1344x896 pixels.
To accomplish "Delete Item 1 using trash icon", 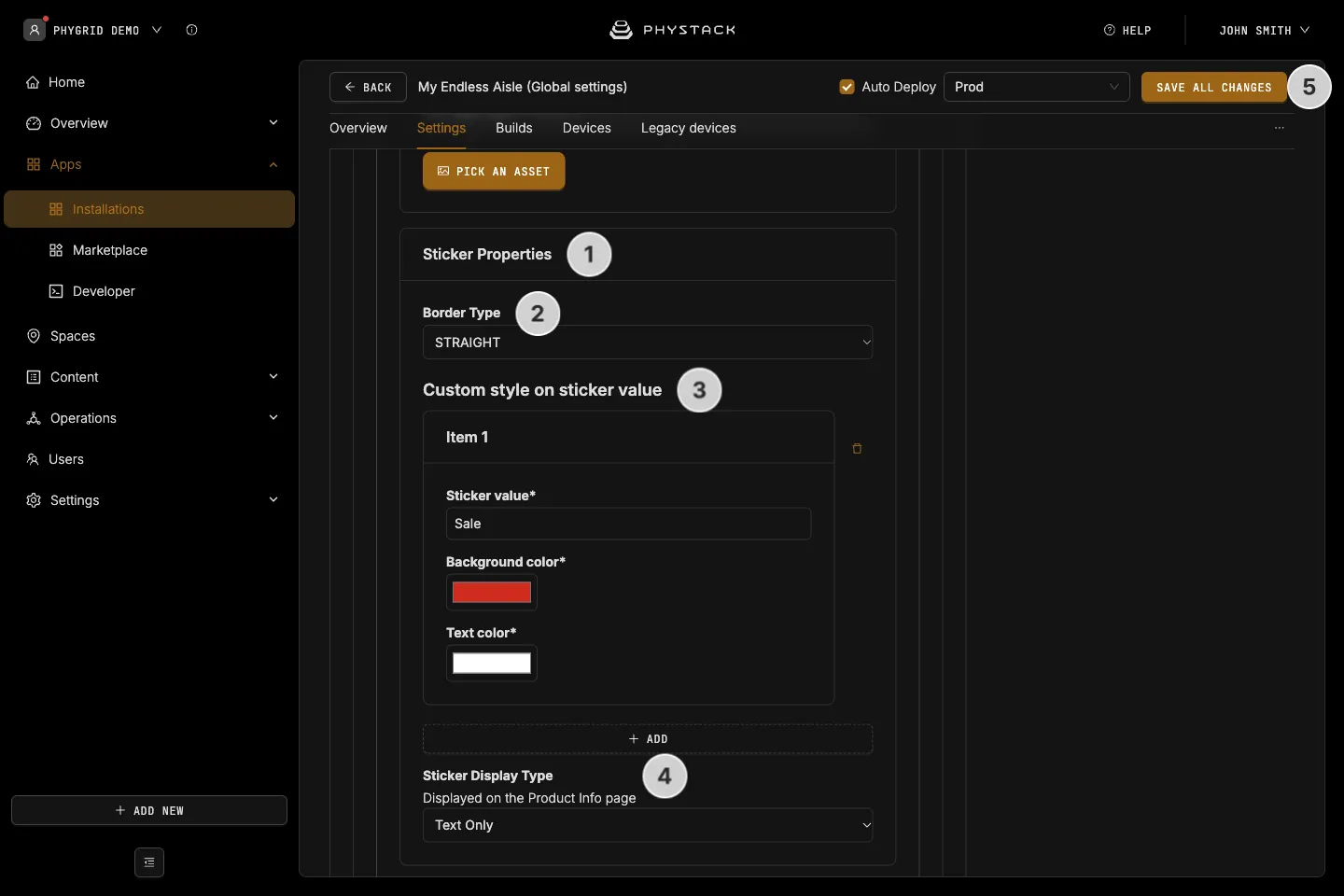I will [857, 449].
